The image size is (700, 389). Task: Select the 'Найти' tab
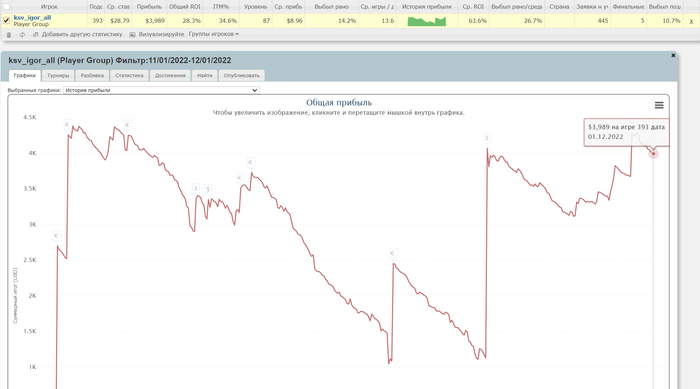tap(204, 75)
